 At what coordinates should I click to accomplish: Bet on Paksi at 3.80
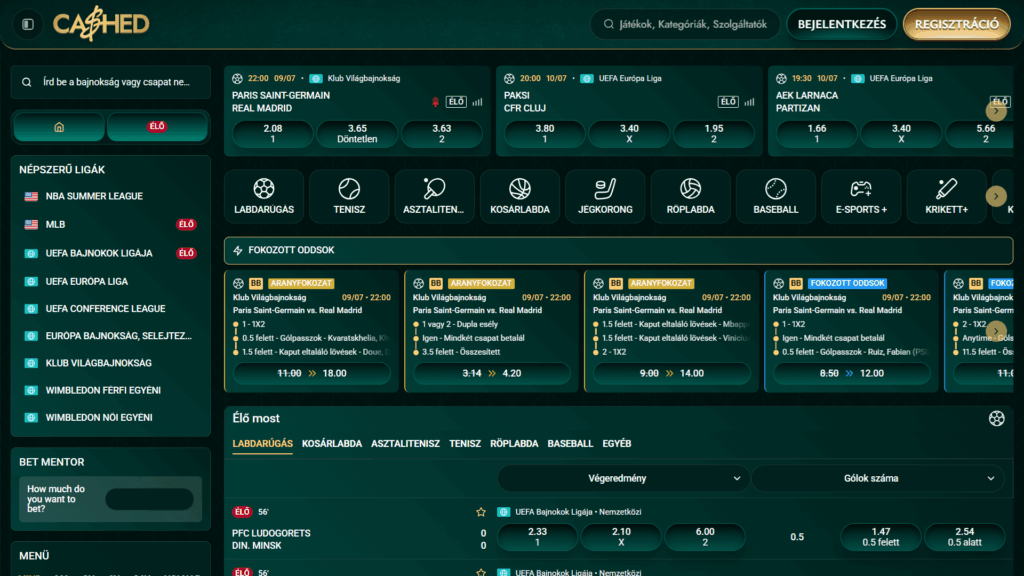(545, 134)
